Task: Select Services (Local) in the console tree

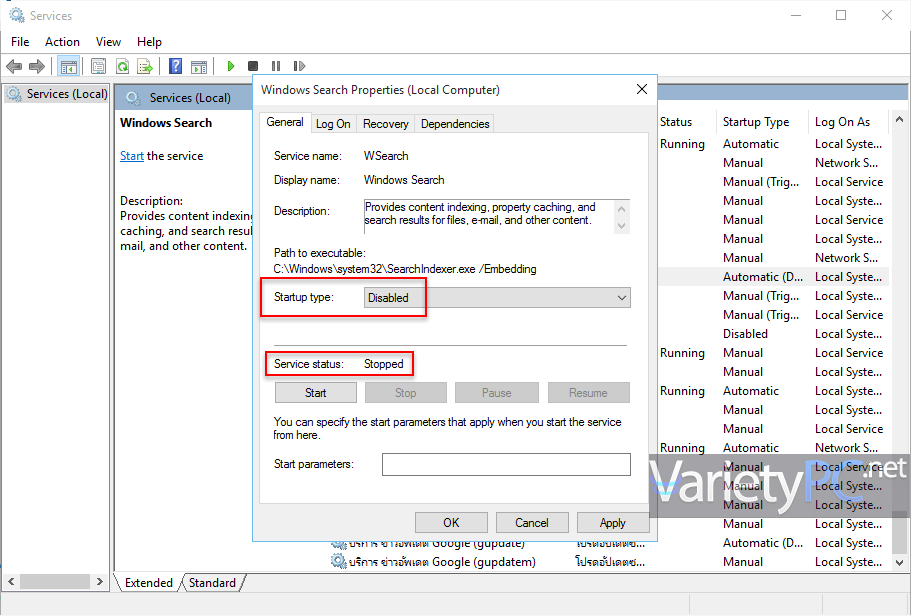Action: [67, 94]
